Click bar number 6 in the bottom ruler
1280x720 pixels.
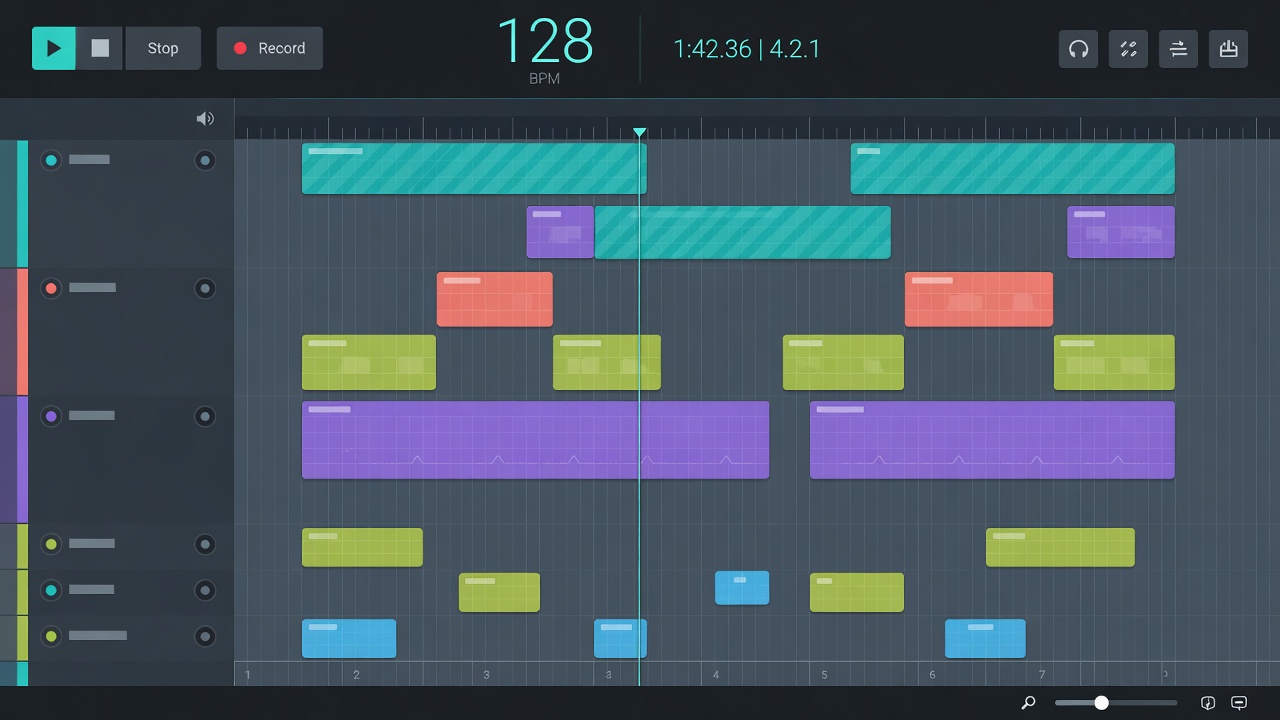tap(932, 675)
